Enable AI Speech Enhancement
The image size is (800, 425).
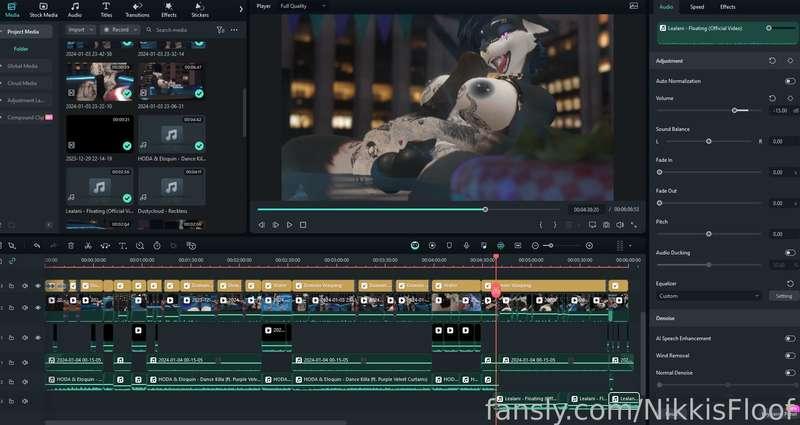point(790,338)
